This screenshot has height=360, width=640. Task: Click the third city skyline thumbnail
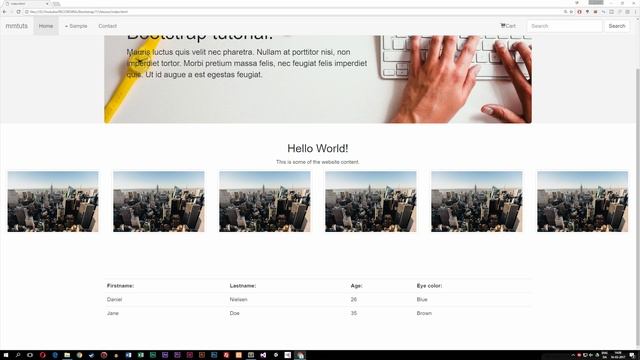[265, 202]
